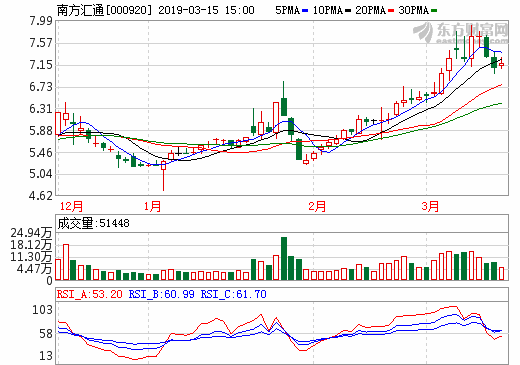Click the last red volume bar

(501, 273)
